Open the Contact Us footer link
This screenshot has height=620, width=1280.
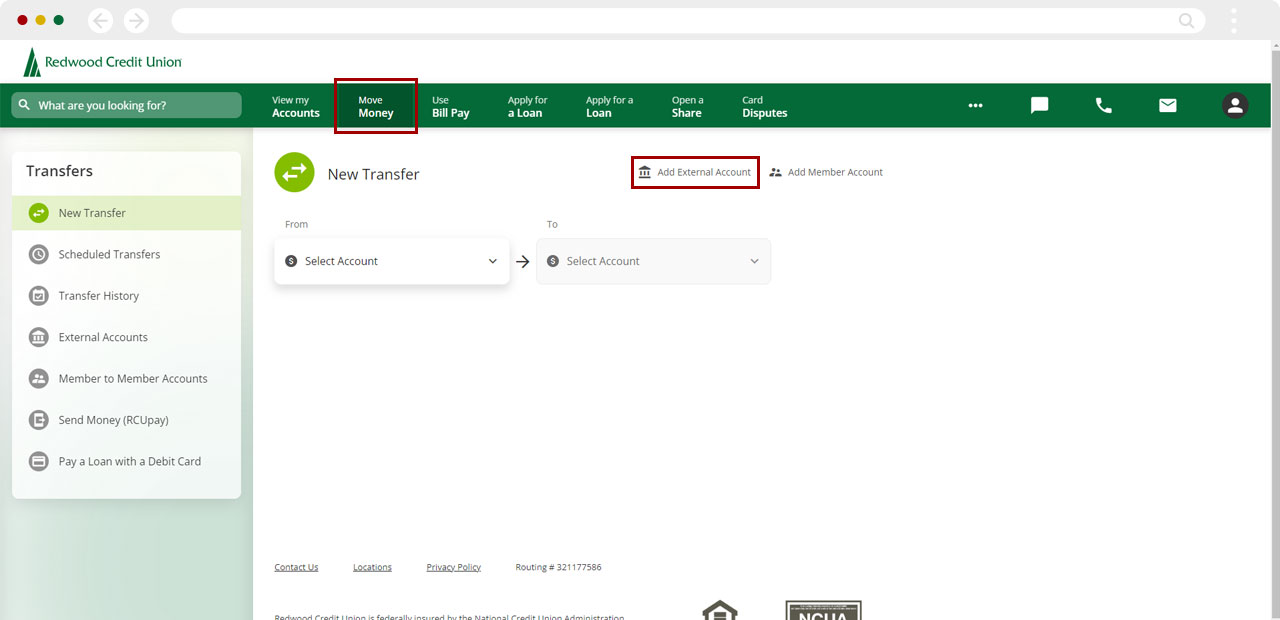pyautogui.click(x=296, y=567)
